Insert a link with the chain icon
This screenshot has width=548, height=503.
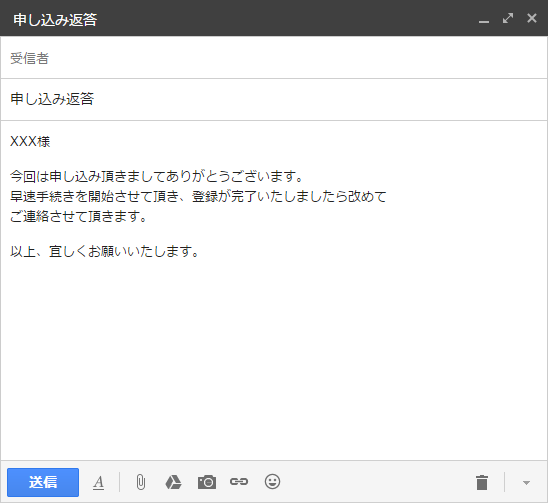pyautogui.click(x=239, y=482)
